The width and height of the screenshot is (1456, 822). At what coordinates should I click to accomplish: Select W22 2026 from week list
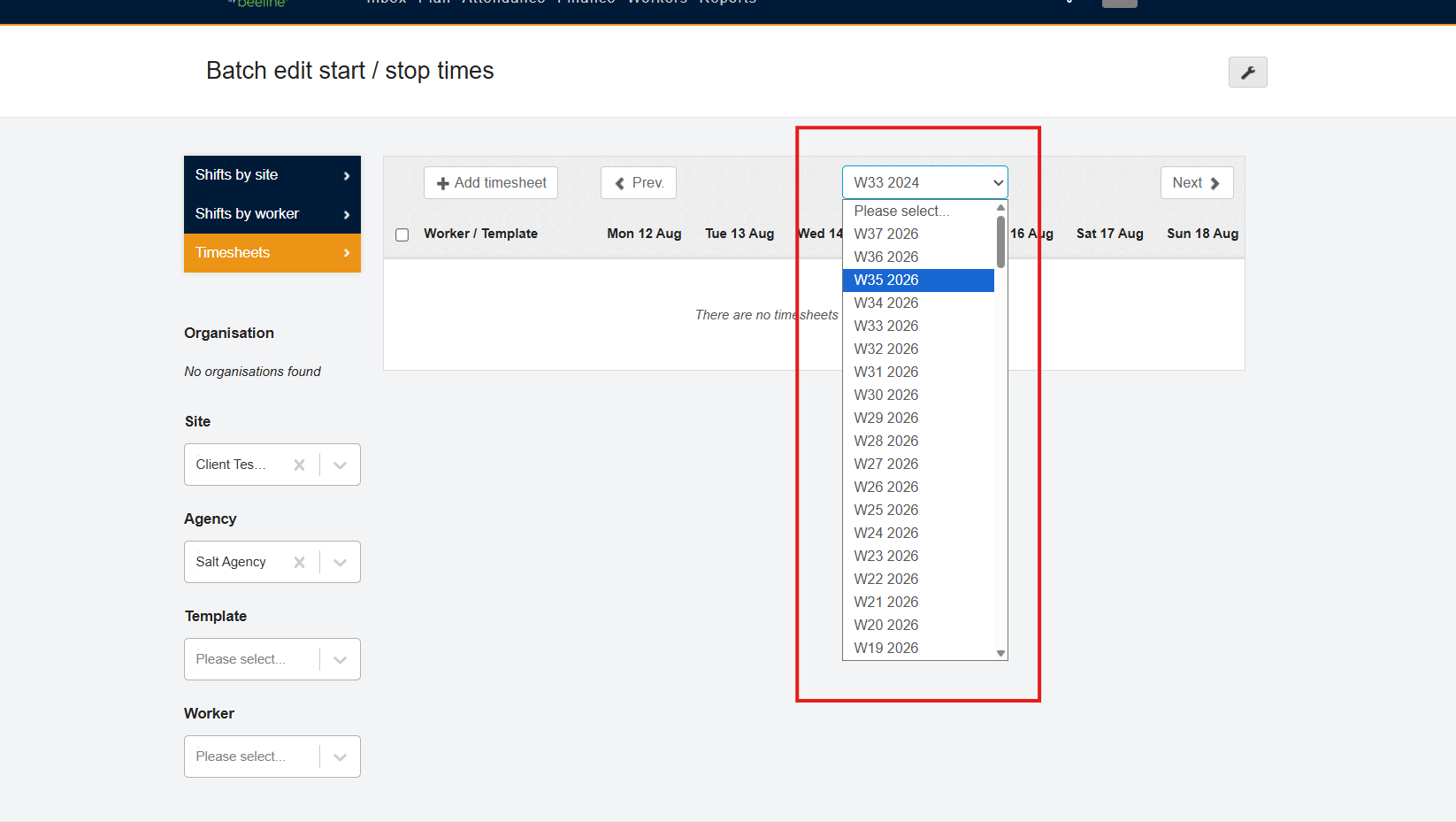click(918, 579)
